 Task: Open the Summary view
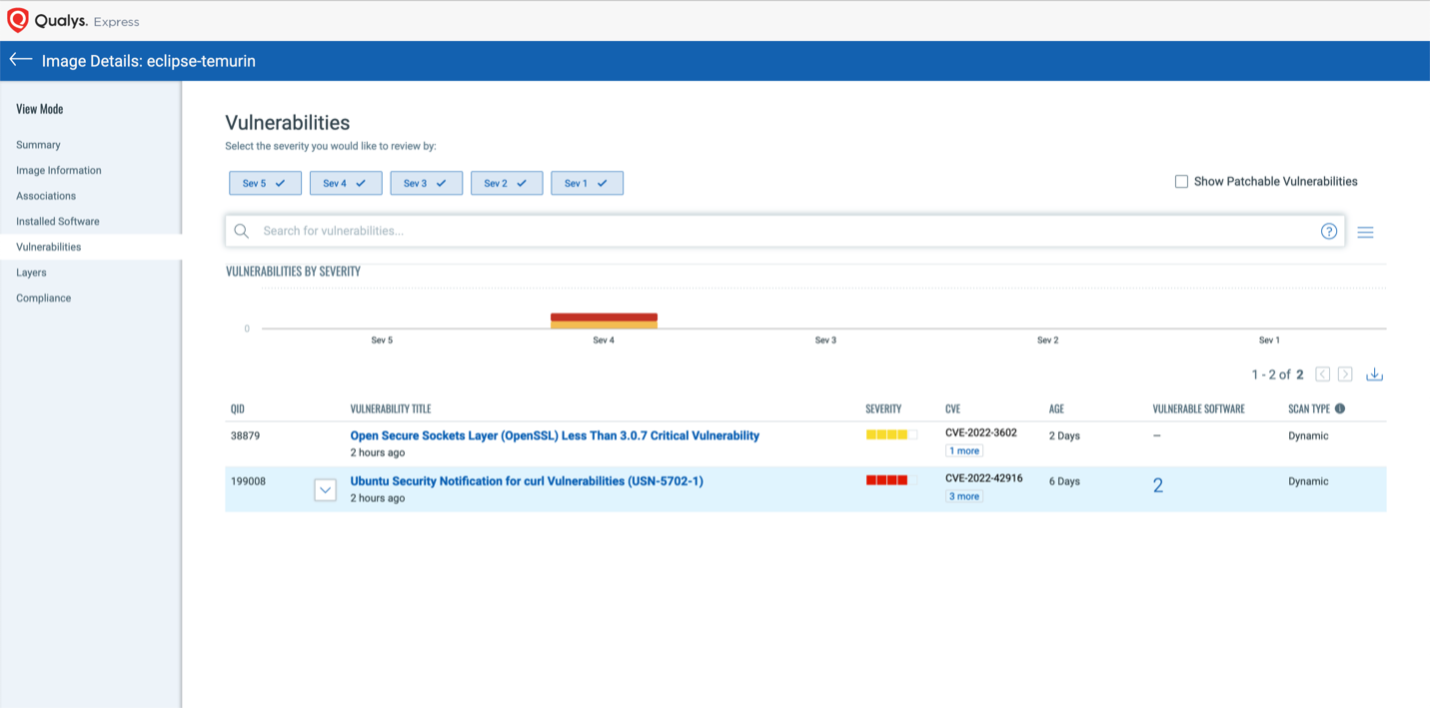pyautogui.click(x=38, y=145)
